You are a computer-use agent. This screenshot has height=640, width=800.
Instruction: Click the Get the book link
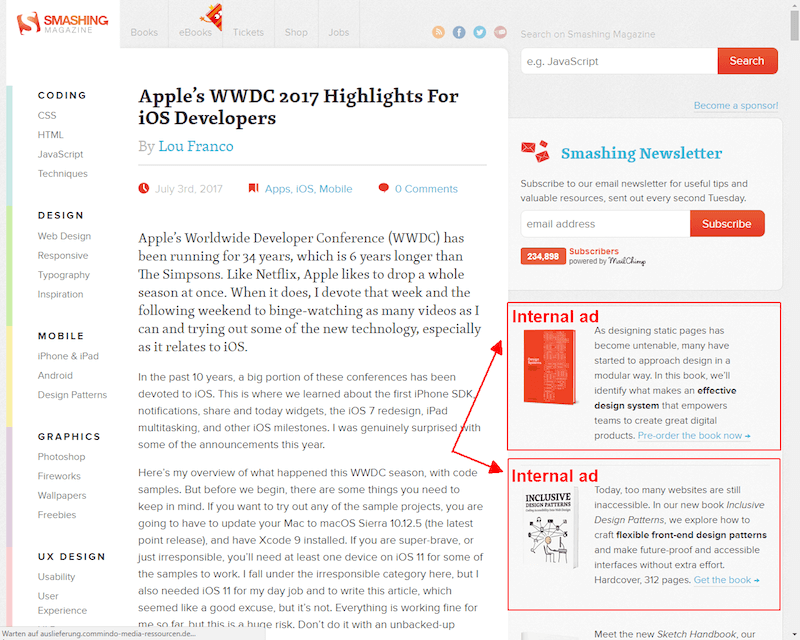tap(727, 580)
